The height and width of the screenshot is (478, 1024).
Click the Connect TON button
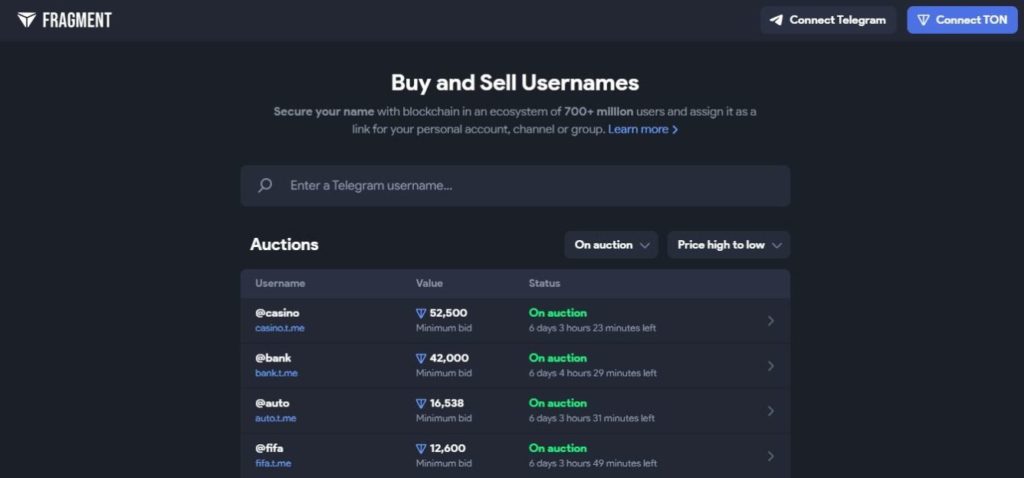963,20
